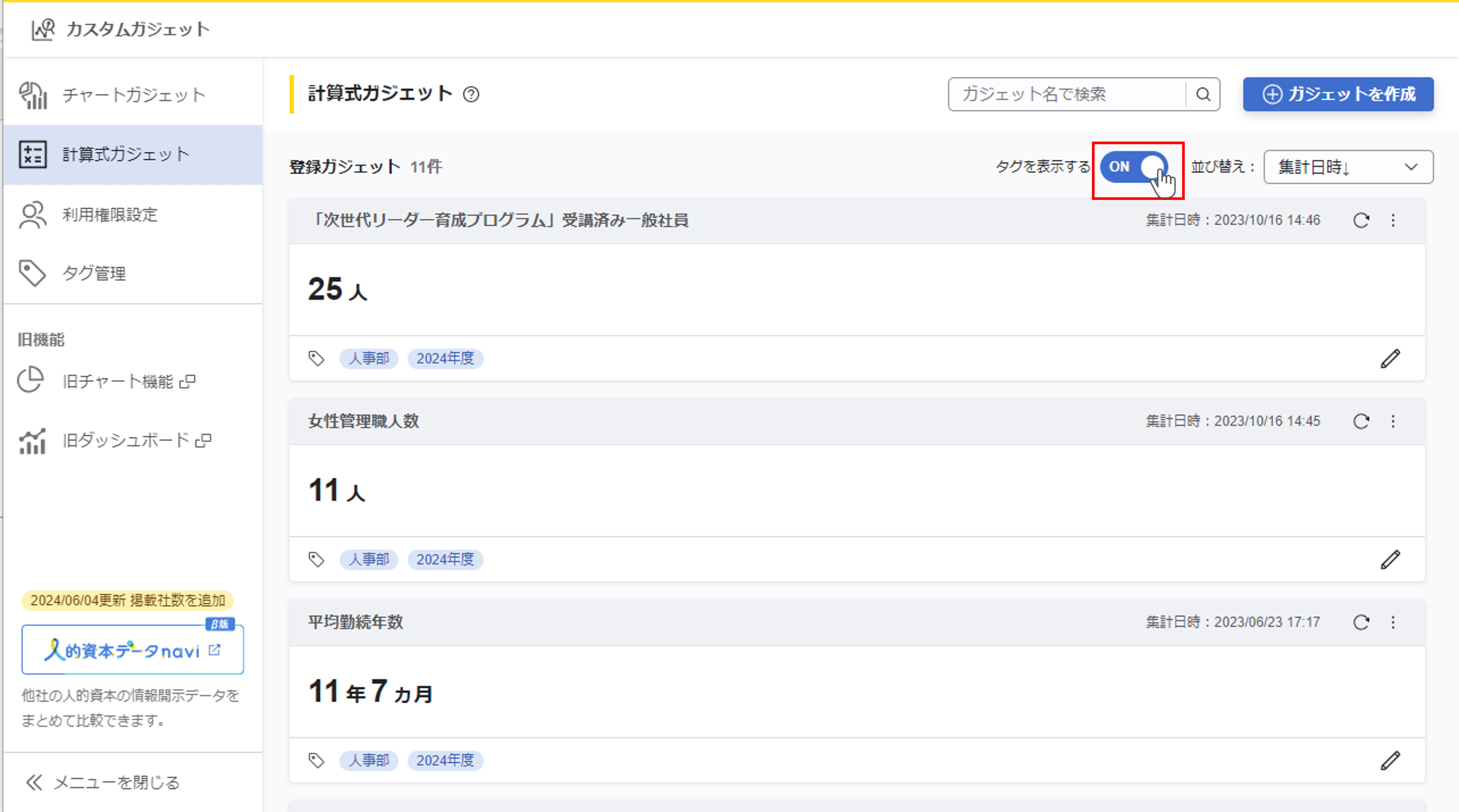Open タグ管理 from the sidebar

94,274
